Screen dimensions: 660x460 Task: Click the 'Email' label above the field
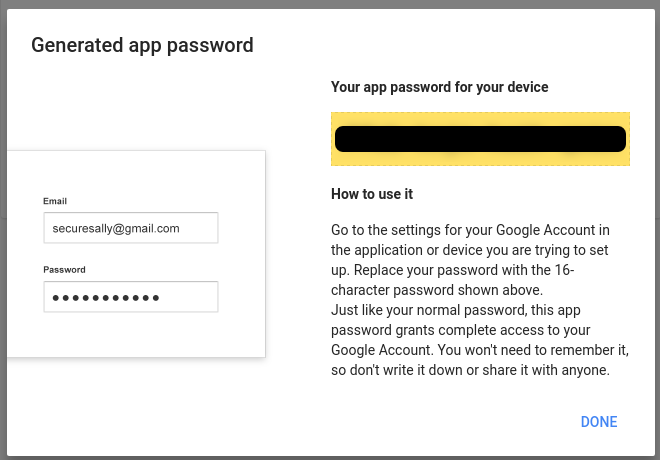click(55, 201)
